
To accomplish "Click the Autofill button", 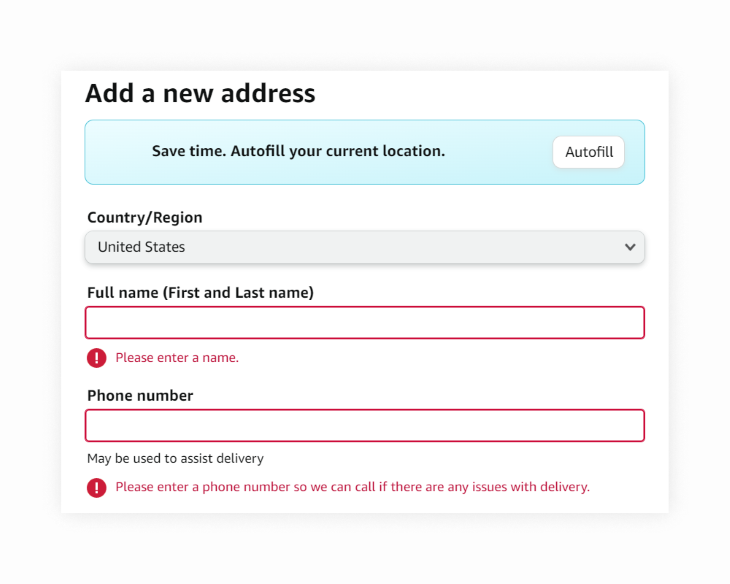I will pyautogui.click(x=588, y=152).
